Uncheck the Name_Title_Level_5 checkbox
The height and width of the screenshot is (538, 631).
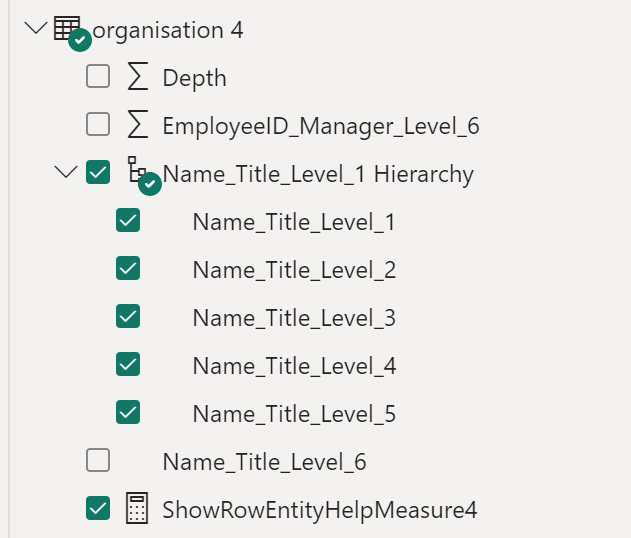128,413
